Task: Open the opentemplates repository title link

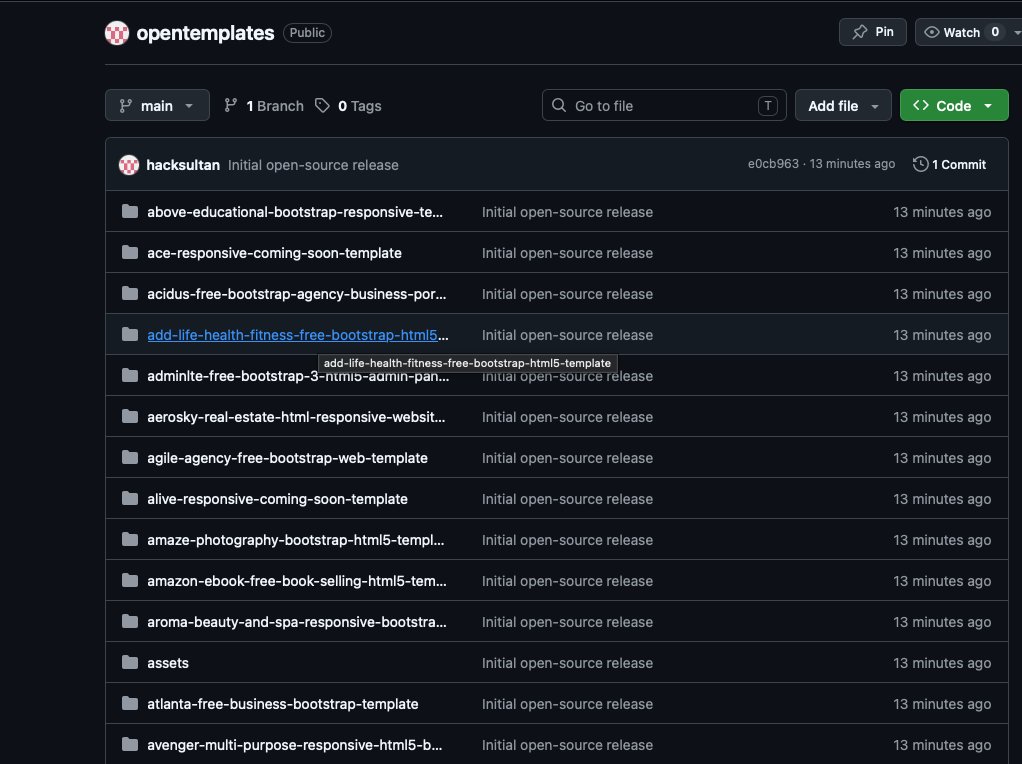Action: pyautogui.click(x=205, y=33)
